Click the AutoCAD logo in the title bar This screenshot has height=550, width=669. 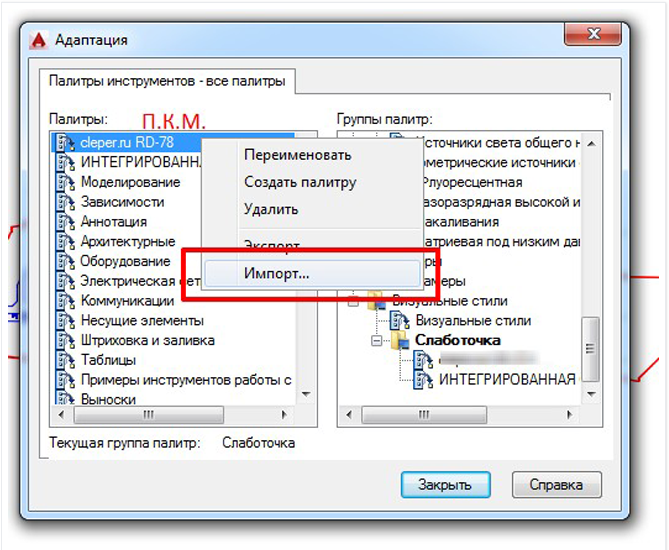pos(38,40)
